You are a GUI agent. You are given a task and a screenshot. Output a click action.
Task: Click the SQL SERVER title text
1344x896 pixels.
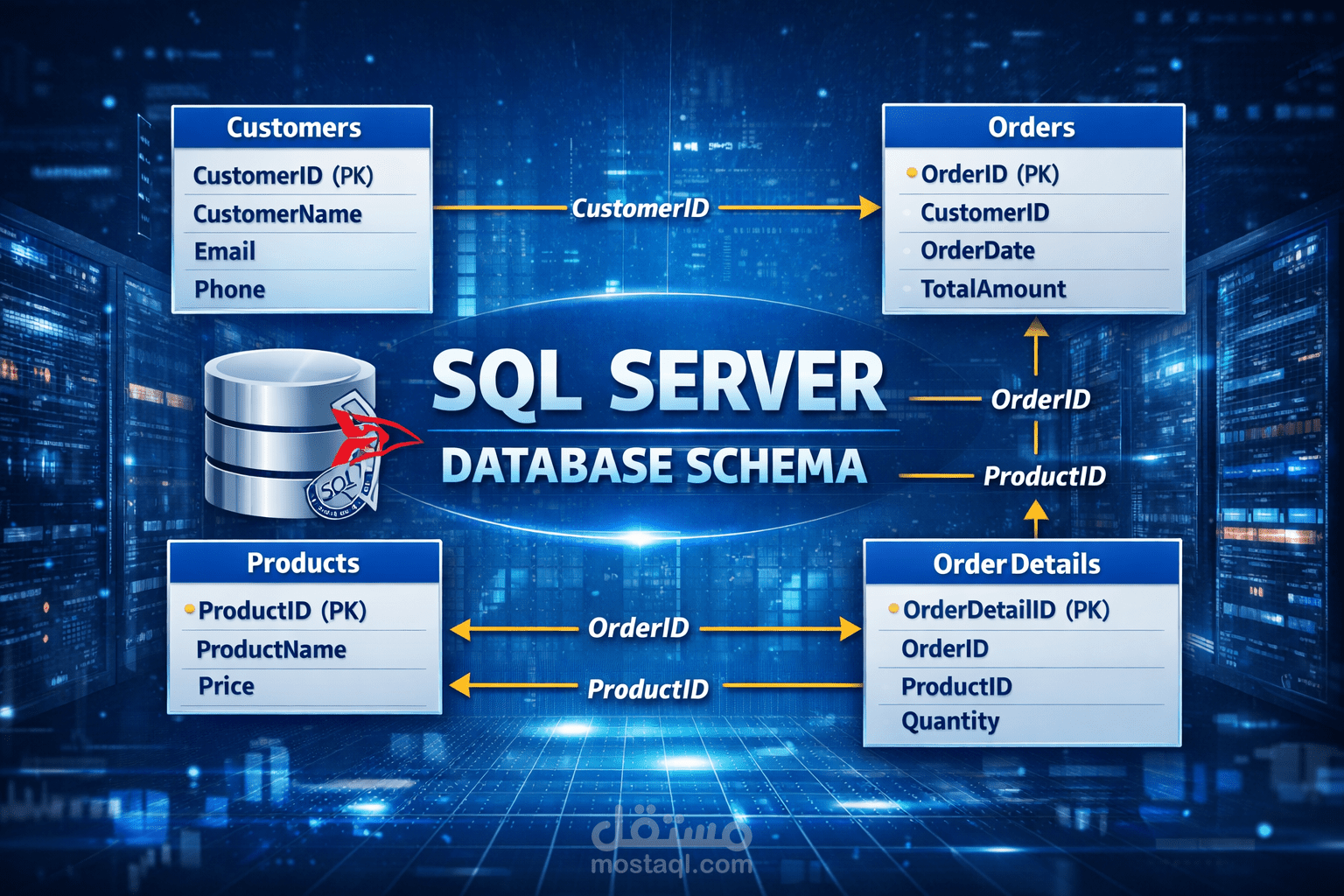[658, 381]
